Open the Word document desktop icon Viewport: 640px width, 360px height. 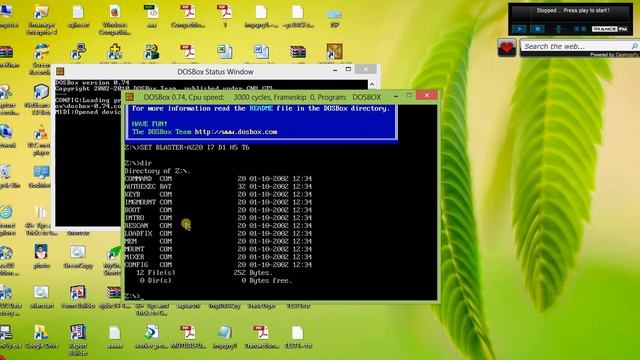tap(261, 52)
